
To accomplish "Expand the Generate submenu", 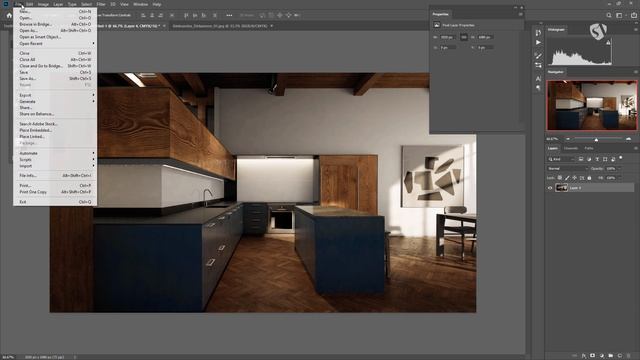I will tap(56, 101).
